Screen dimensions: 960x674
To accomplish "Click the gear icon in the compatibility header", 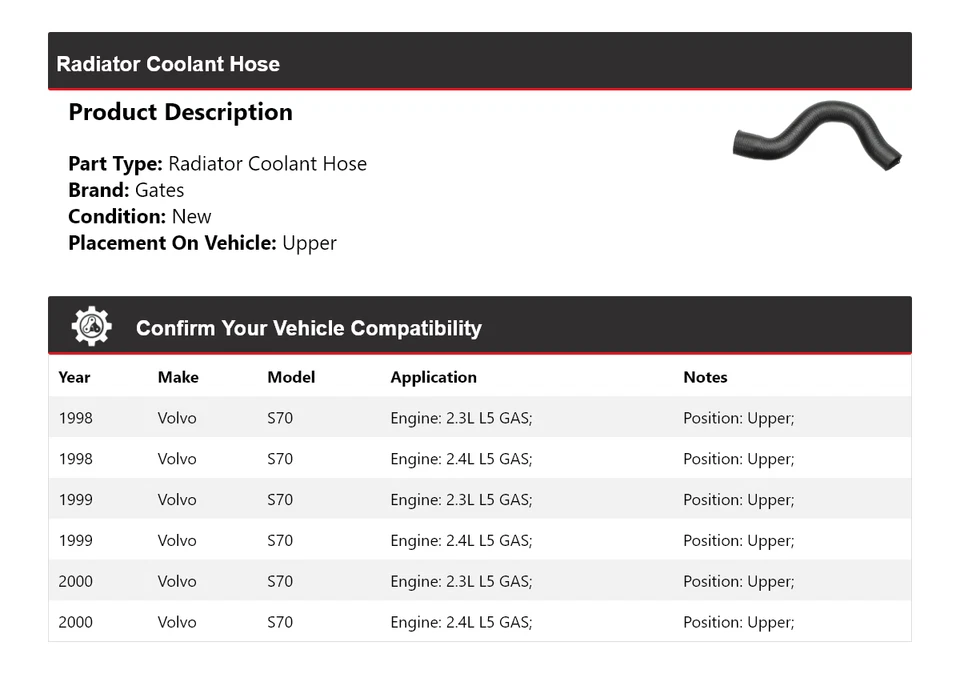I will [91, 327].
